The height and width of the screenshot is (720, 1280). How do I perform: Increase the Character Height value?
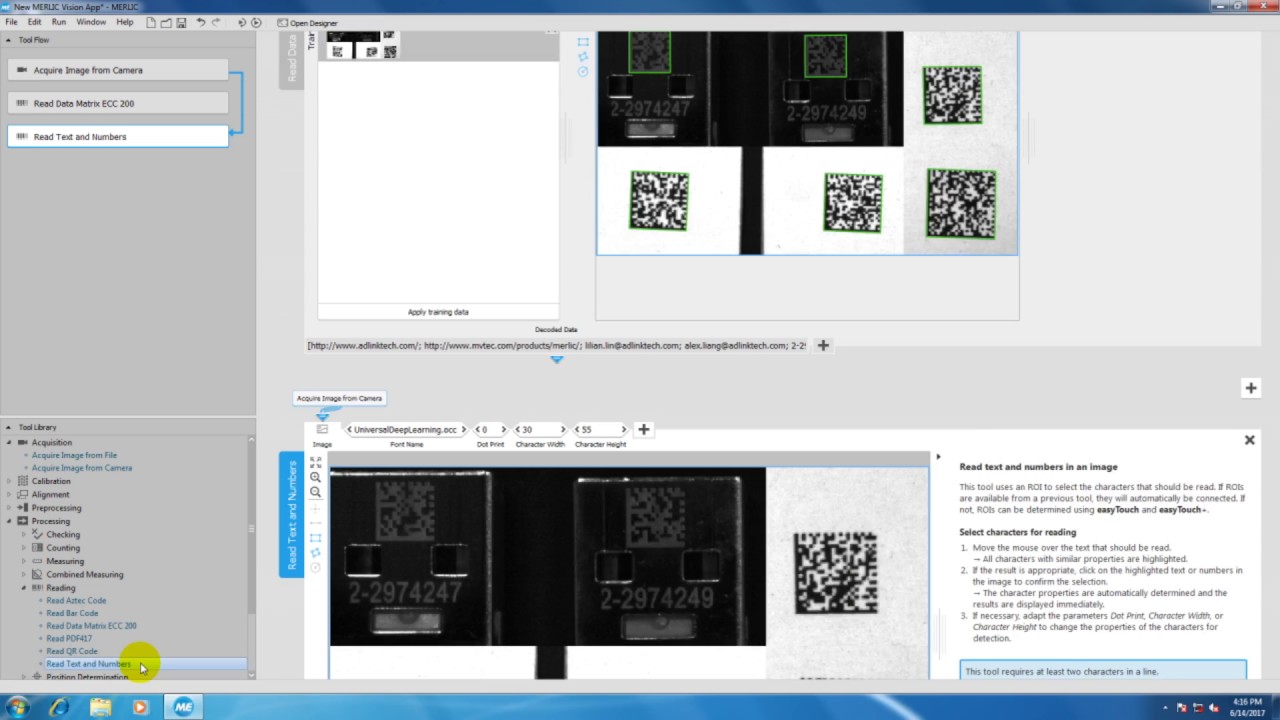coord(623,430)
